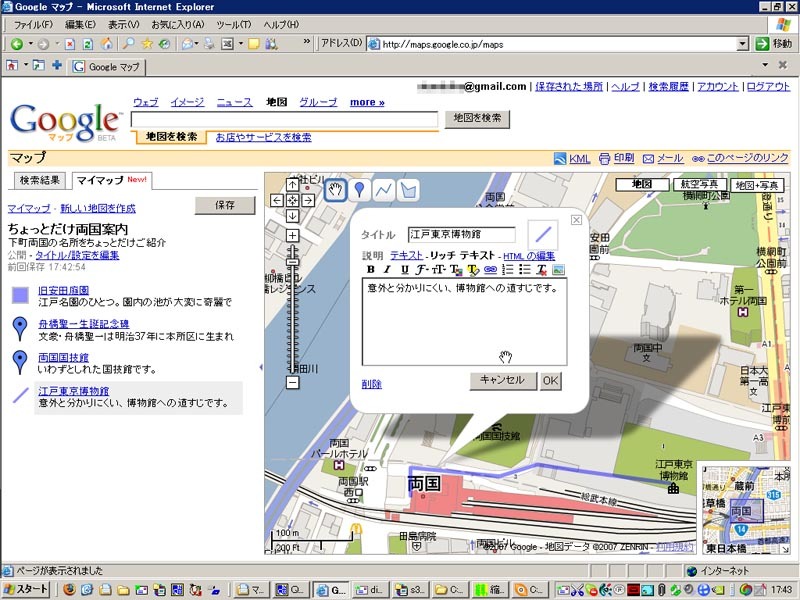Click the 削除 delete link
The height and width of the screenshot is (600, 800).
point(371,384)
